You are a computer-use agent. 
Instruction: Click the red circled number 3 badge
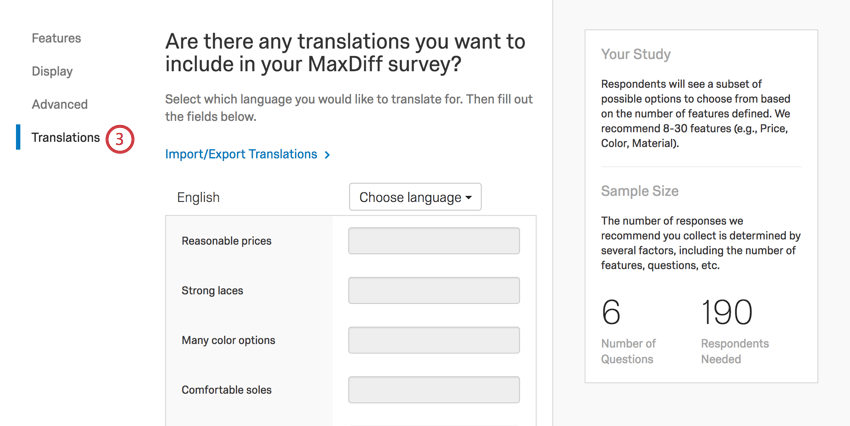click(x=119, y=139)
